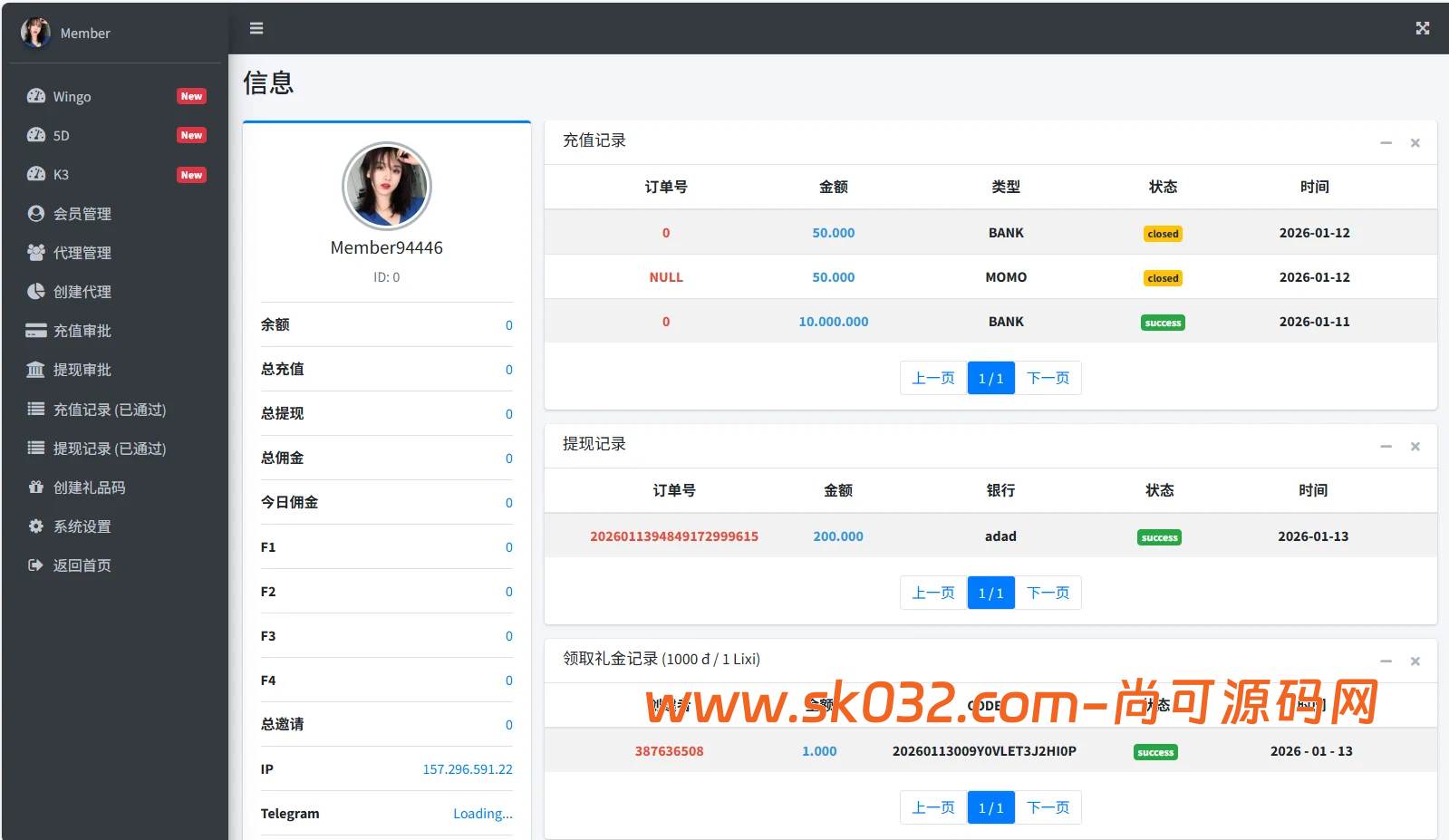The width and height of the screenshot is (1449, 840).
Task: Click the NULL order number
Action: click(x=666, y=277)
